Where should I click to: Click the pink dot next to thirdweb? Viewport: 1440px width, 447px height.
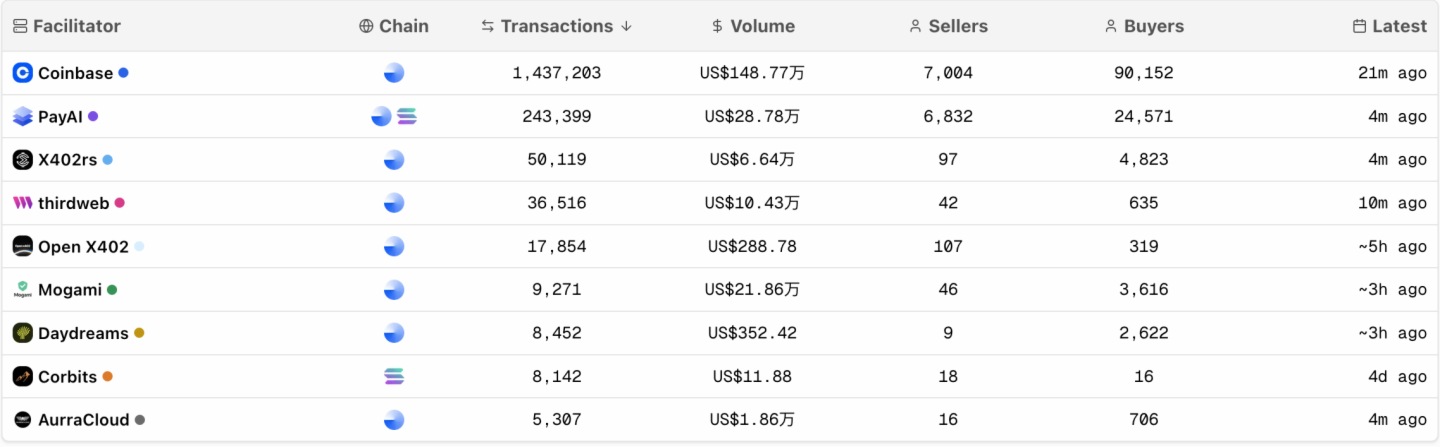point(120,203)
